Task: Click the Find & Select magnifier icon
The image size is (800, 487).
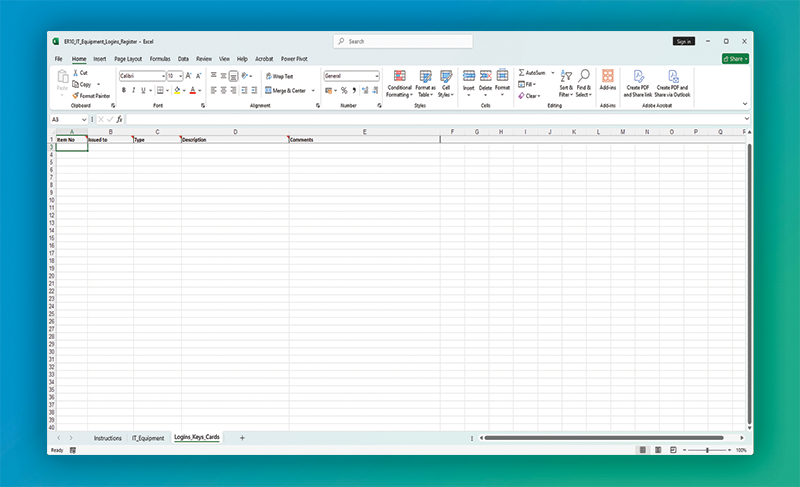Action: coord(583,83)
